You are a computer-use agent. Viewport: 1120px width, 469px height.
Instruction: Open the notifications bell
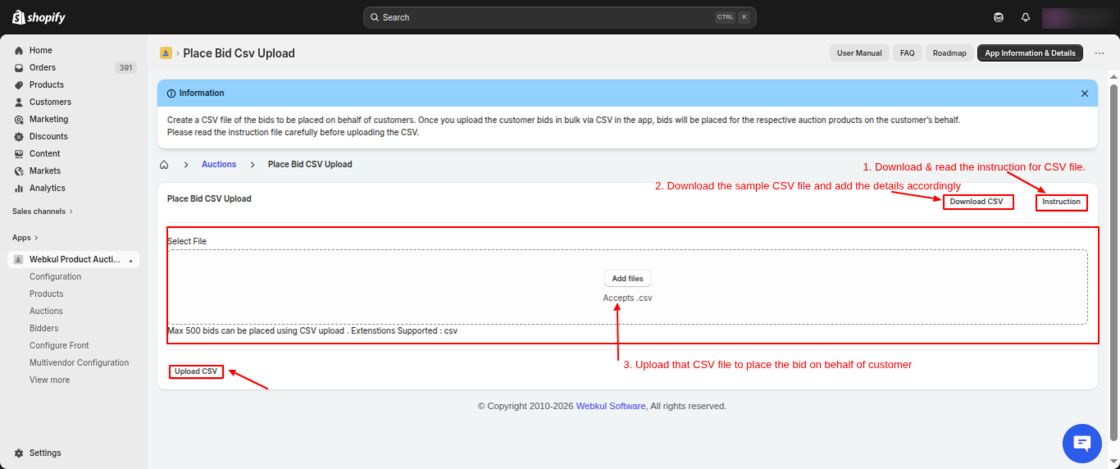coord(1026,17)
